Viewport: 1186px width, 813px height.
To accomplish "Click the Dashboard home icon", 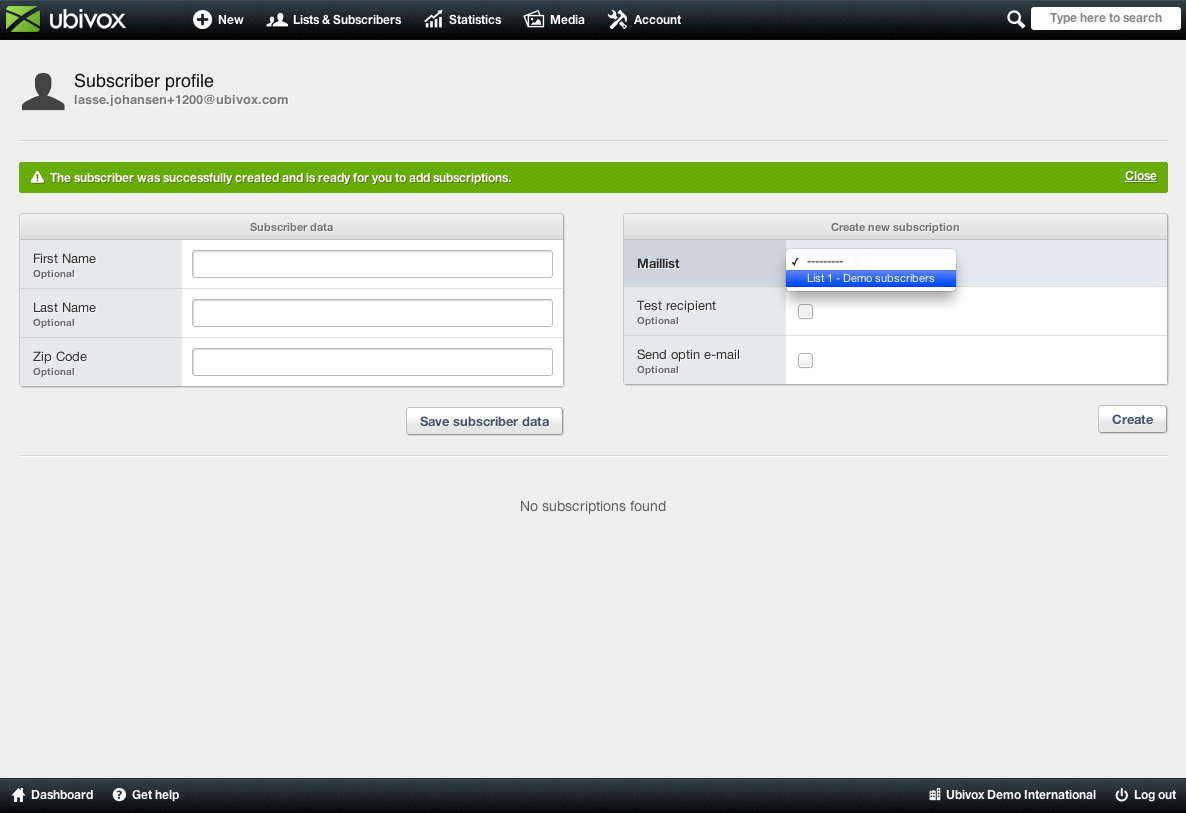I will click(x=19, y=795).
